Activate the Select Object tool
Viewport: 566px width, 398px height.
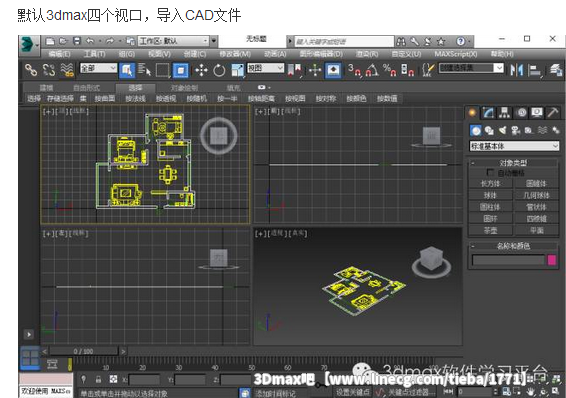point(127,70)
